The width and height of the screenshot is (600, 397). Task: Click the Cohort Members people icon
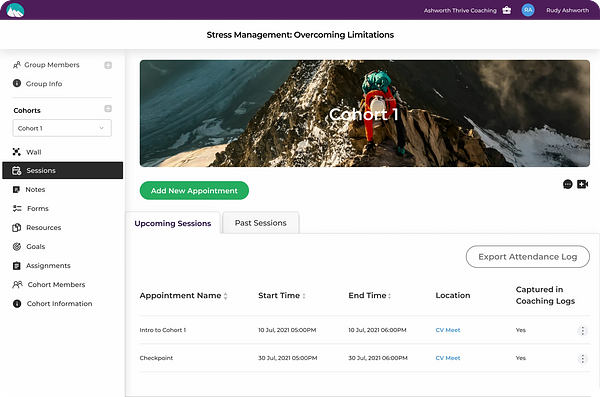click(x=17, y=284)
